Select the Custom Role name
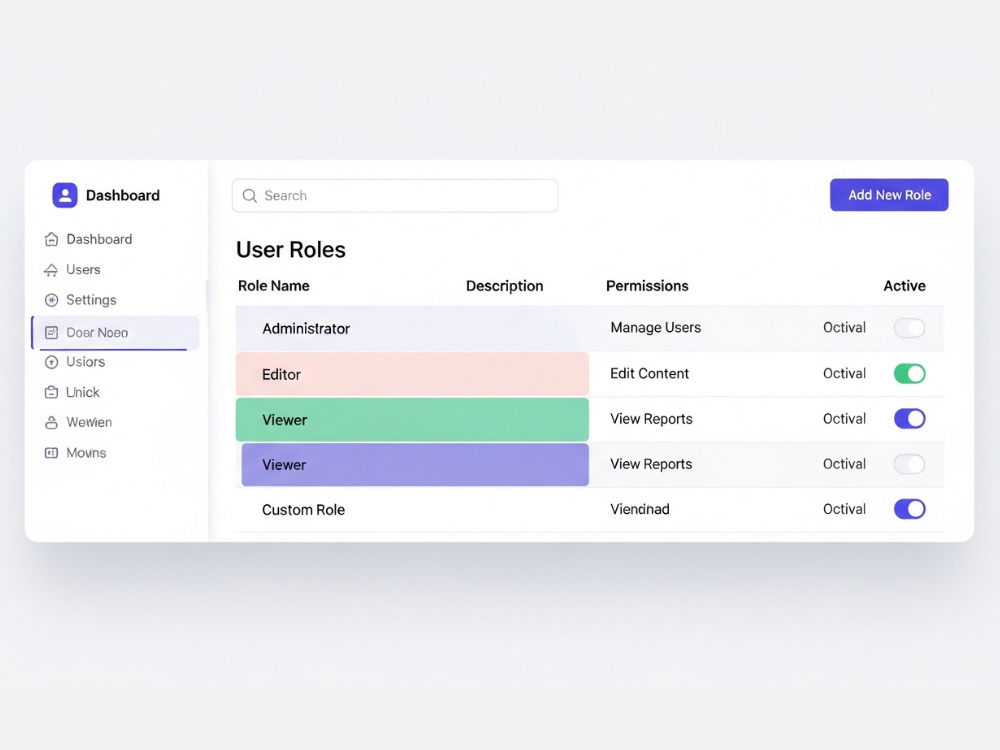Viewport: 1000px width, 750px height. (x=304, y=510)
